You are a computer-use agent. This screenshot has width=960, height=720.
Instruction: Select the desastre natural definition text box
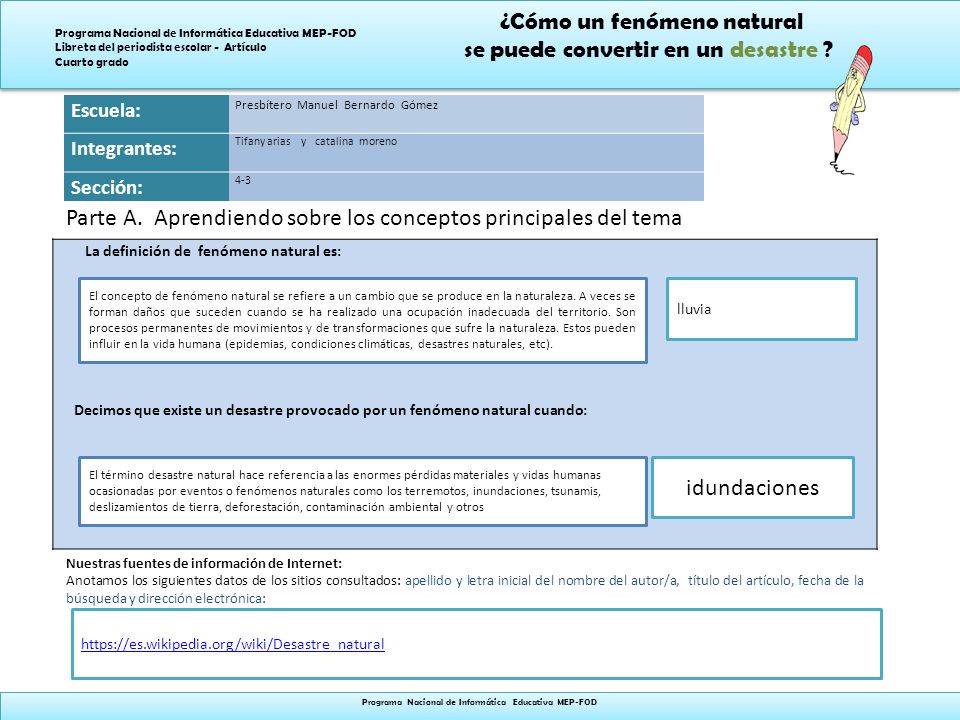[362, 491]
